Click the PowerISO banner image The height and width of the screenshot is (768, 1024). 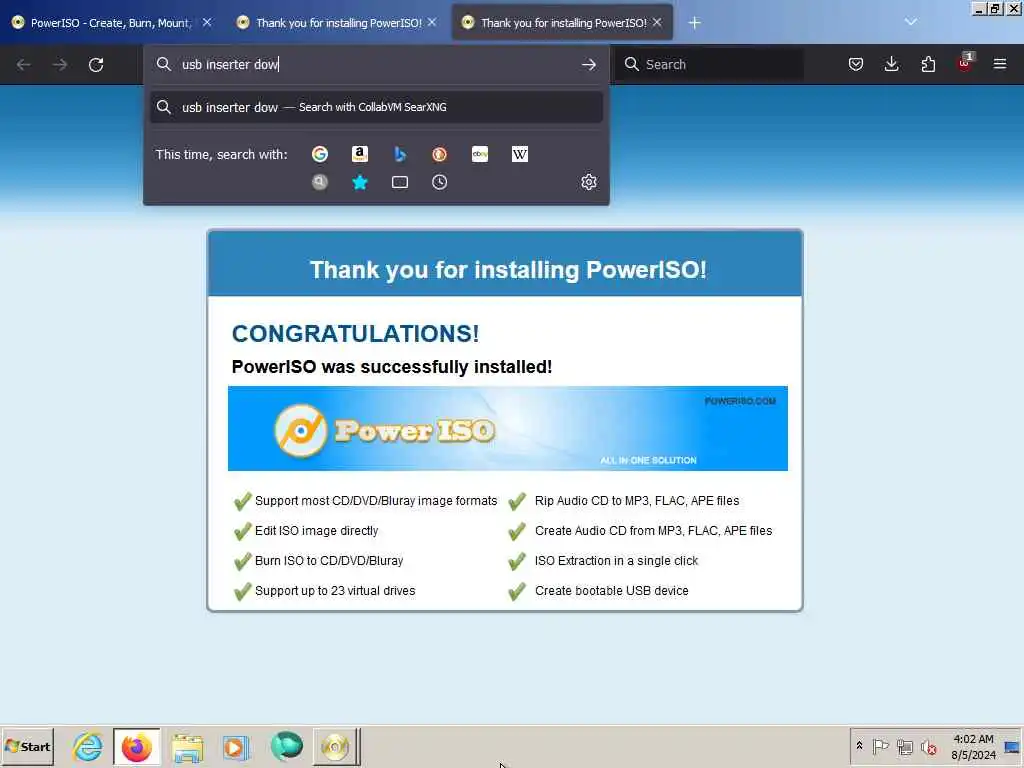(507, 428)
